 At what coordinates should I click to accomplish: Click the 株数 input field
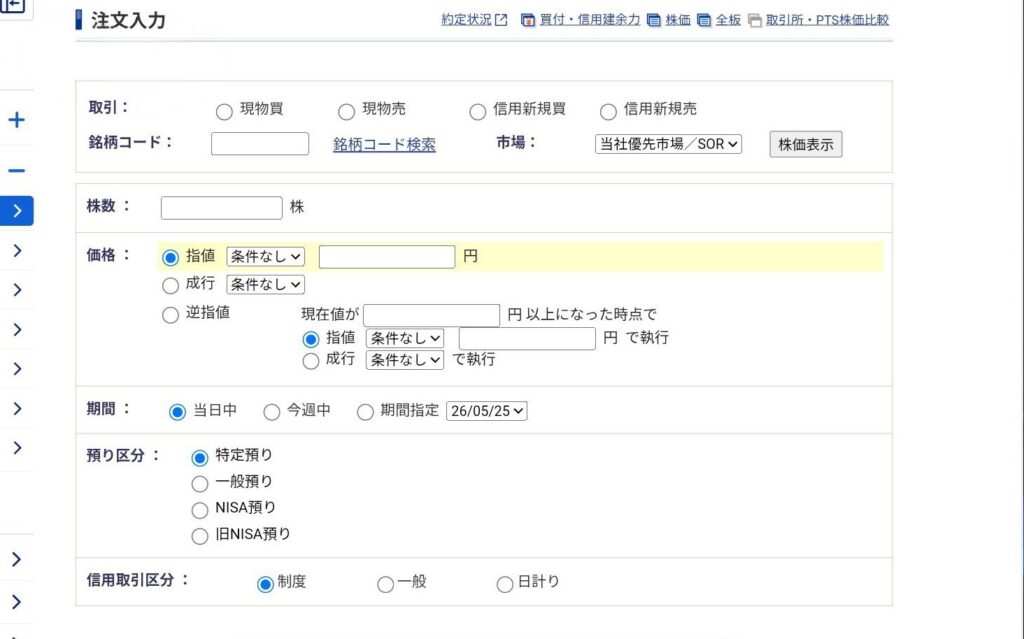tap(221, 208)
